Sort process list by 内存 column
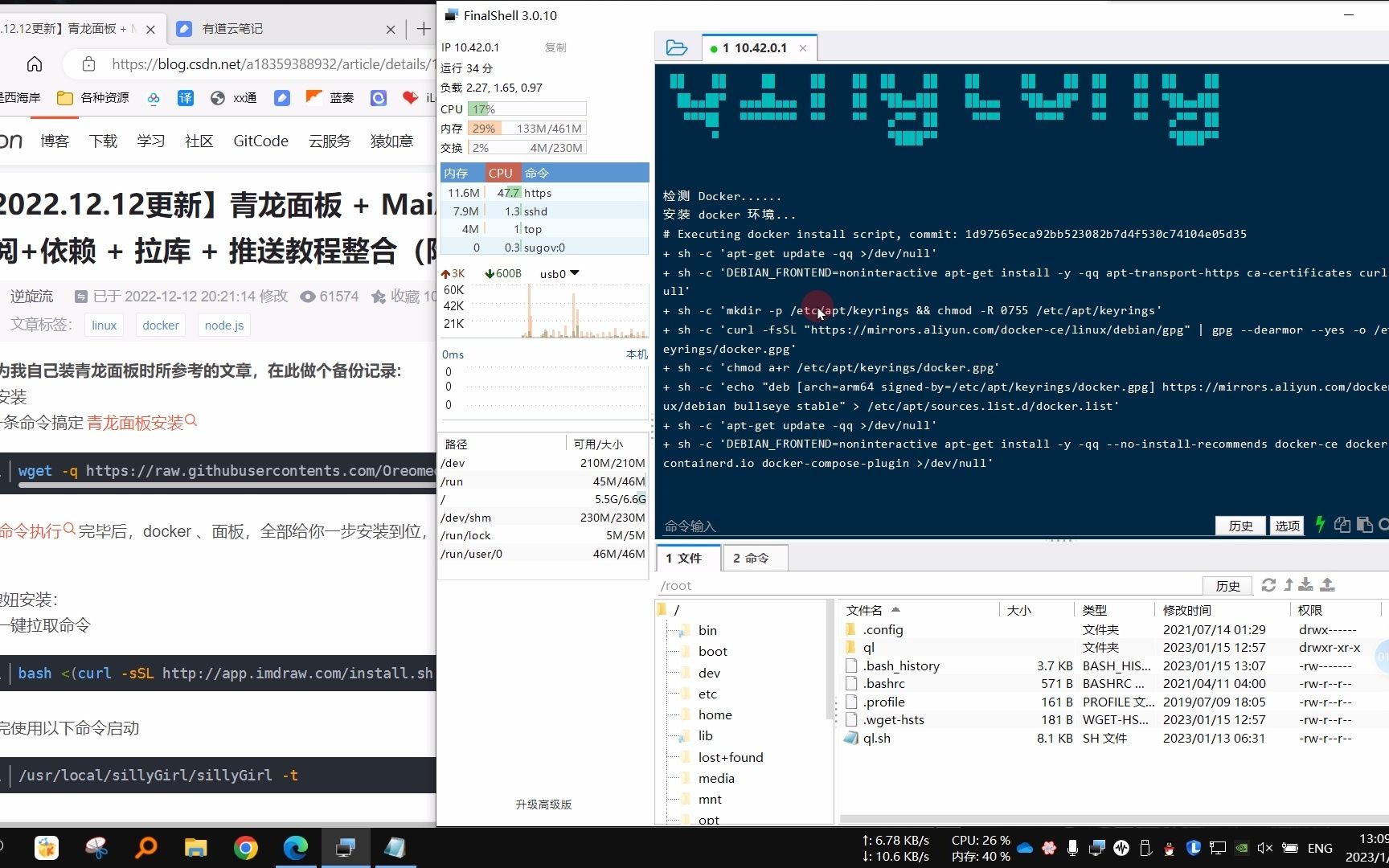The width and height of the screenshot is (1389, 868). (x=461, y=173)
